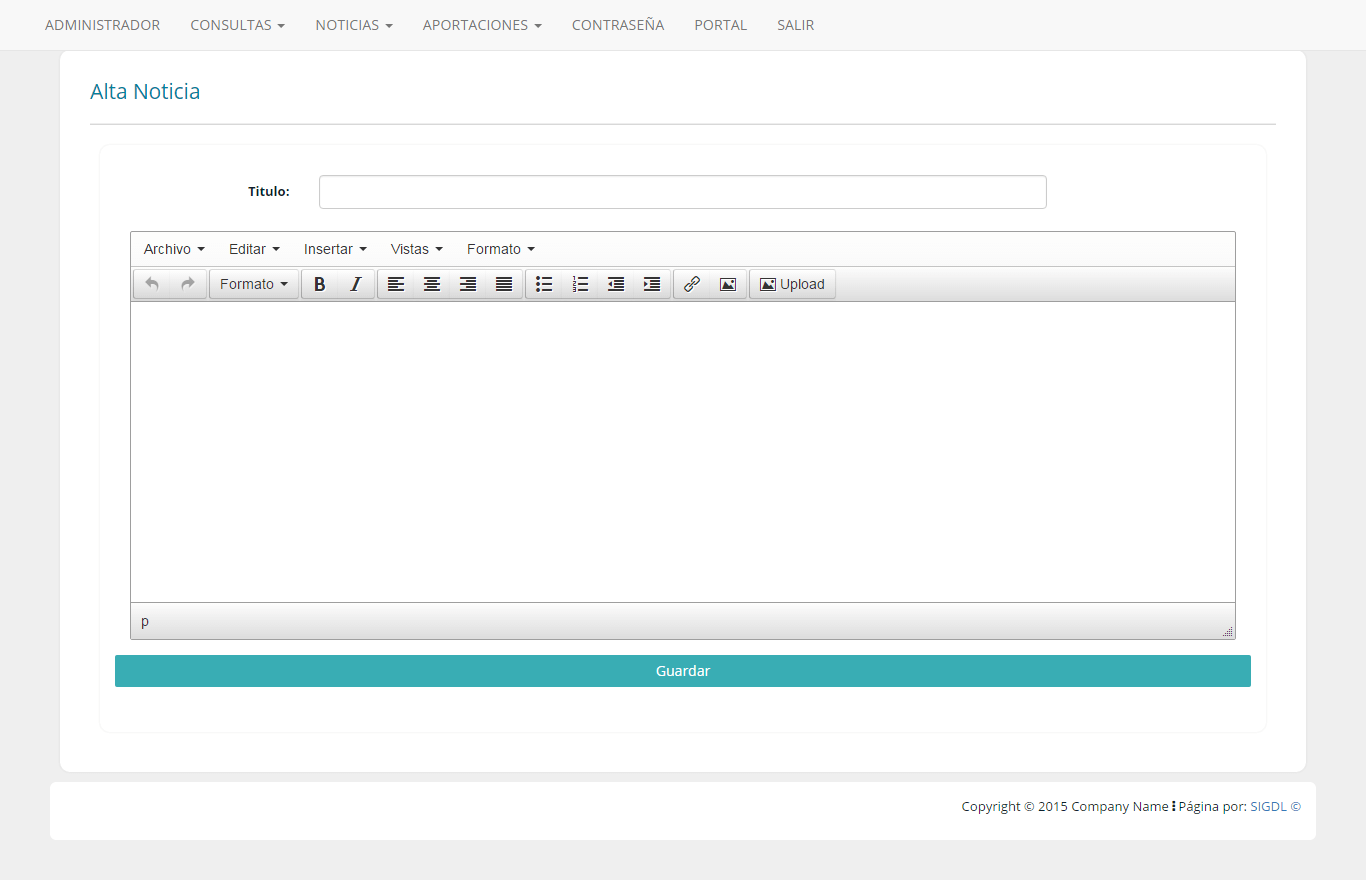This screenshot has height=880, width=1366.
Task: Align text to the left
Action: 396,284
